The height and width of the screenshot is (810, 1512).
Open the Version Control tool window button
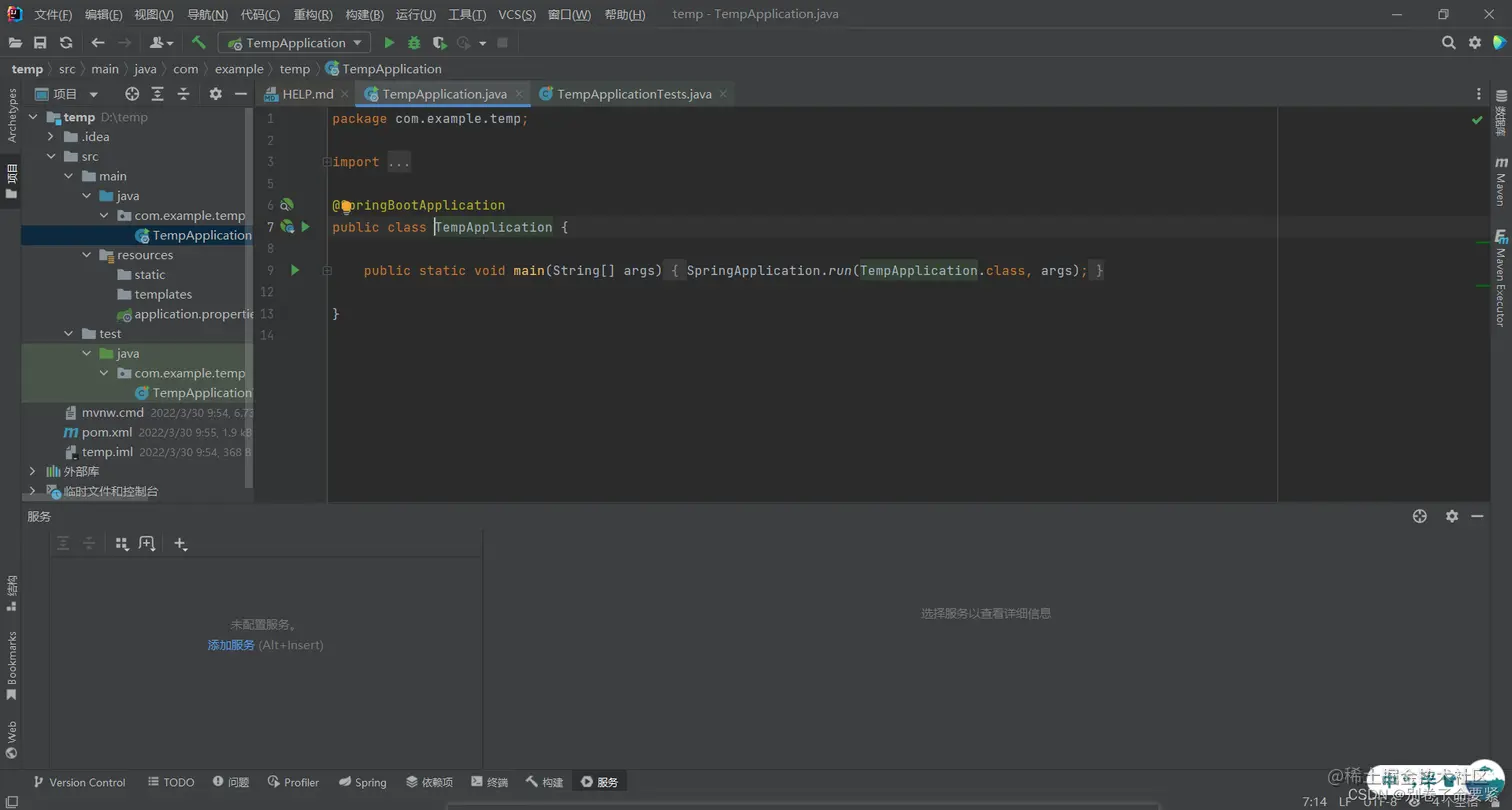[x=79, y=782]
